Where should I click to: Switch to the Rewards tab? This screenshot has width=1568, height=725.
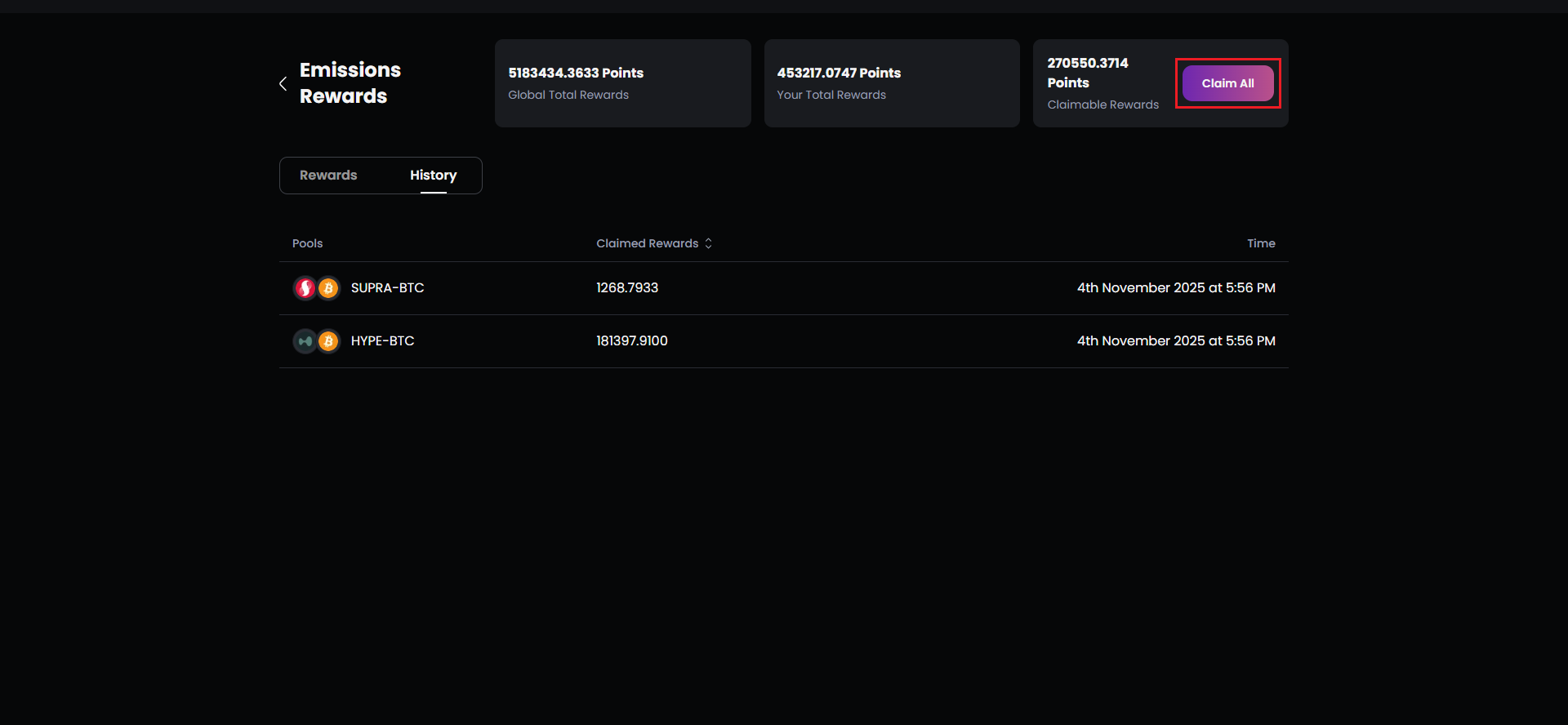328,176
